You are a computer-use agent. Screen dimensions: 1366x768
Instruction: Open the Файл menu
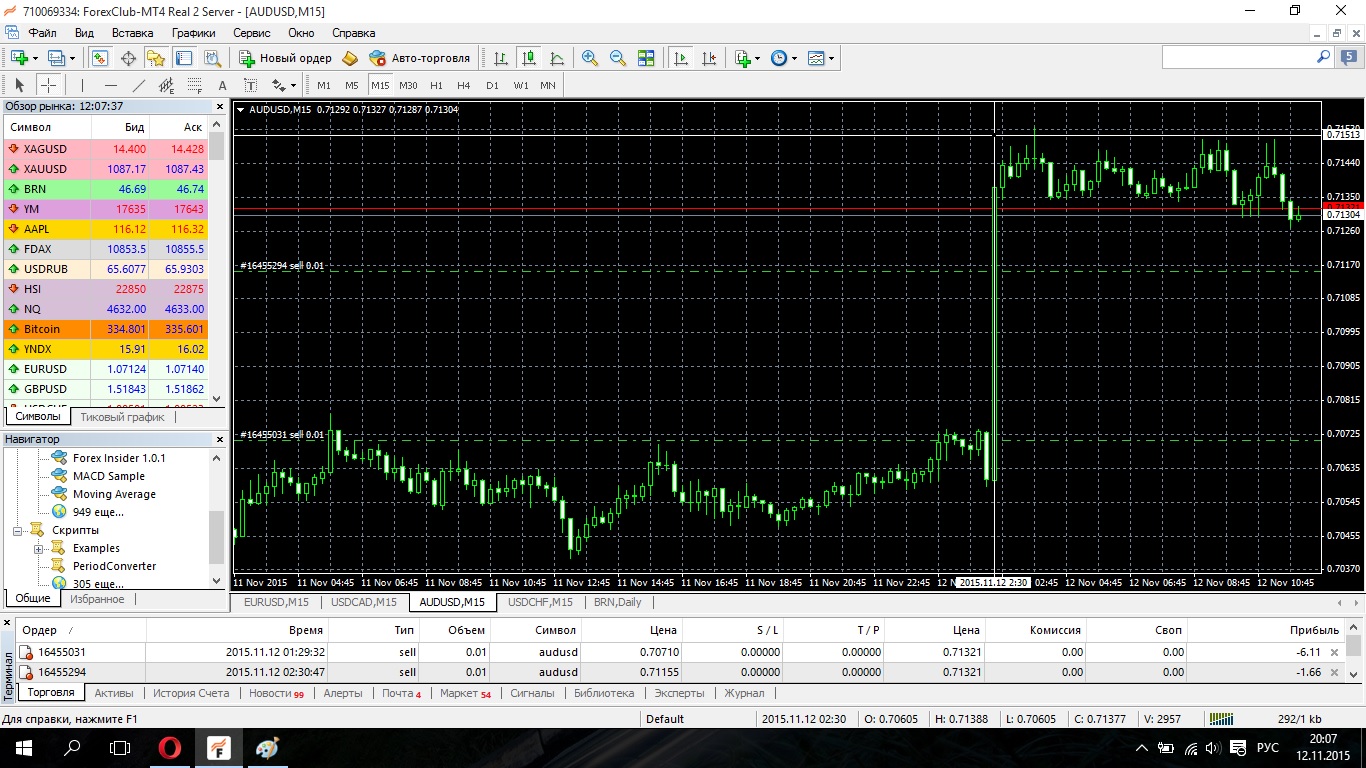pyautogui.click(x=42, y=33)
